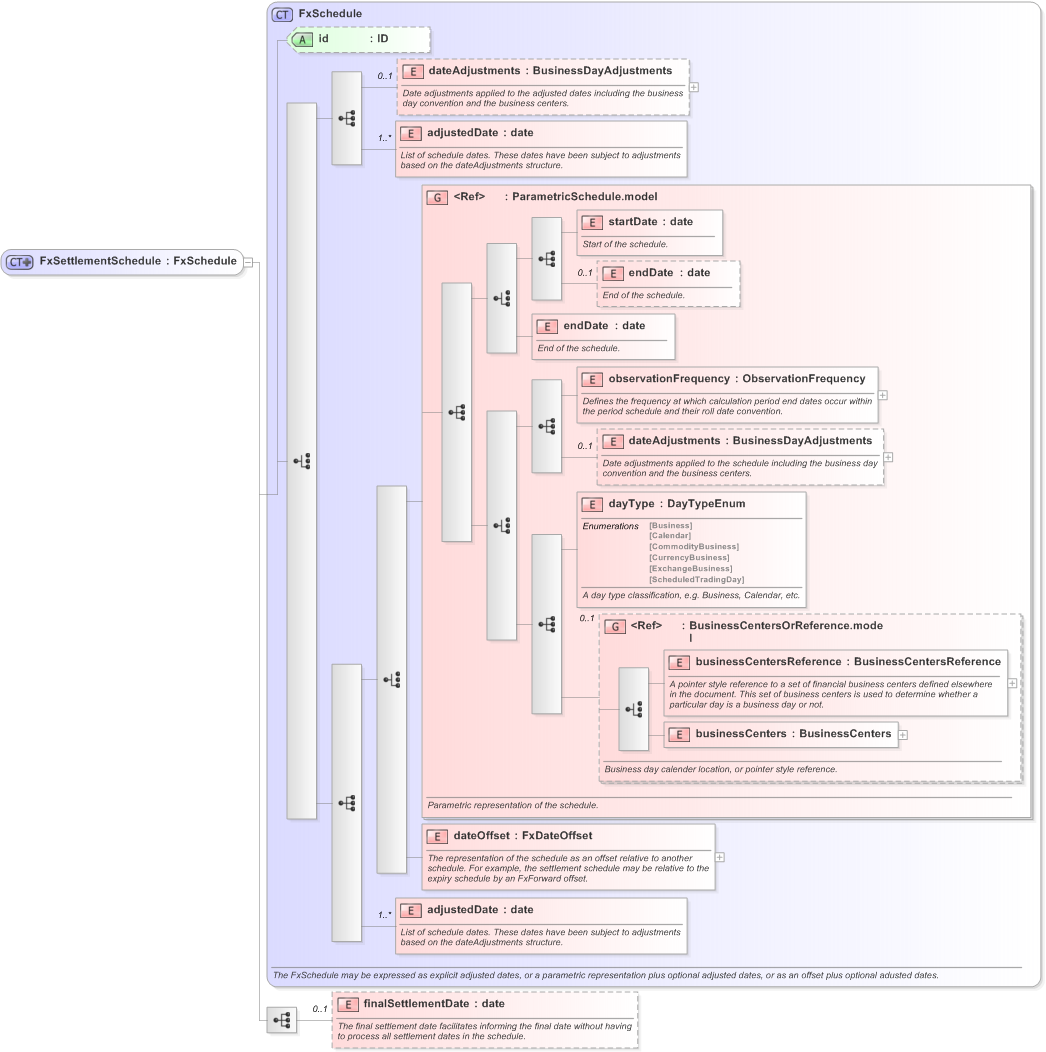Click businessCentersReference : BusinessCentersReference label
The height and width of the screenshot is (1052, 1046).
point(848,662)
